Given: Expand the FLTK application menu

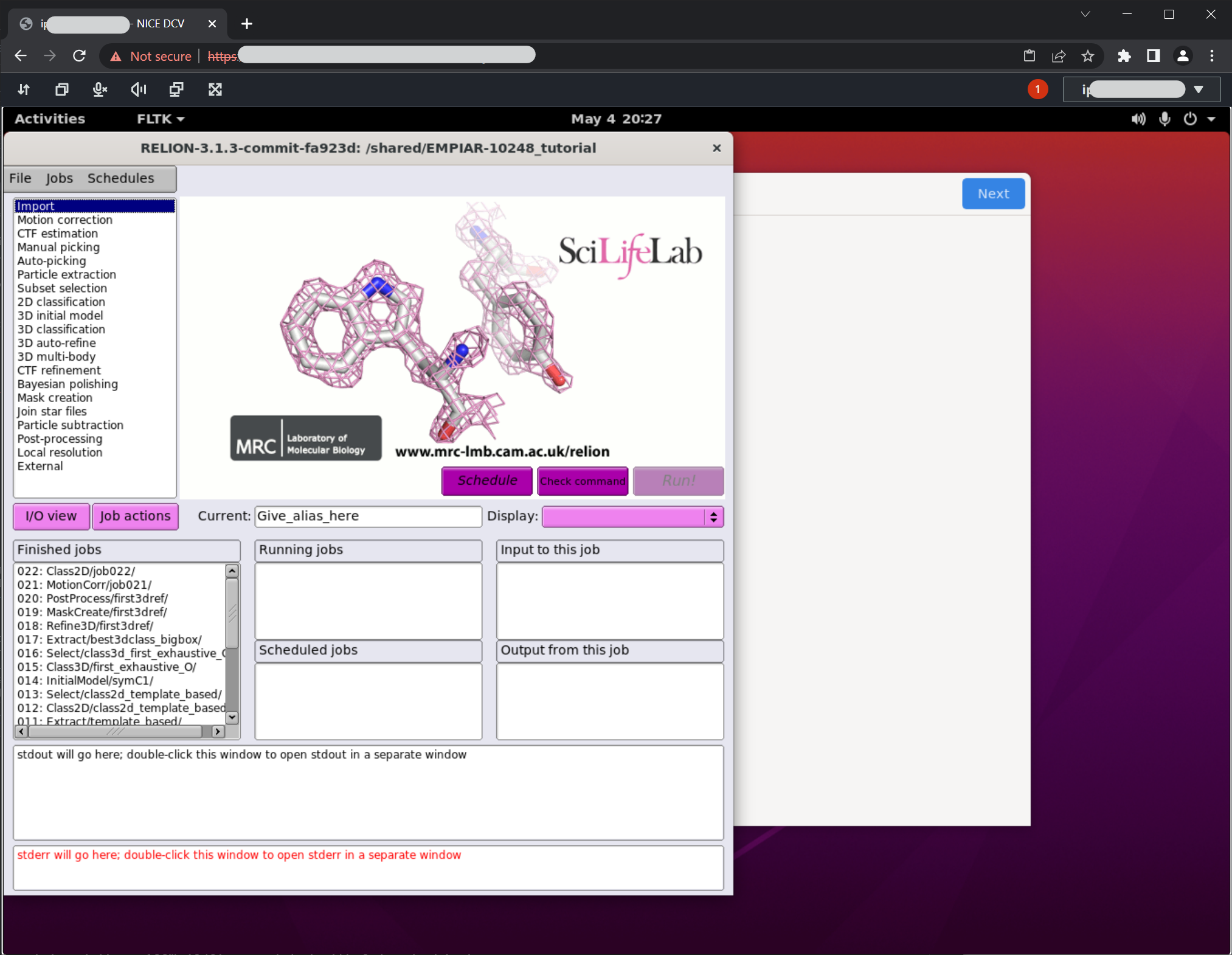Looking at the screenshot, I should (x=160, y=119).
